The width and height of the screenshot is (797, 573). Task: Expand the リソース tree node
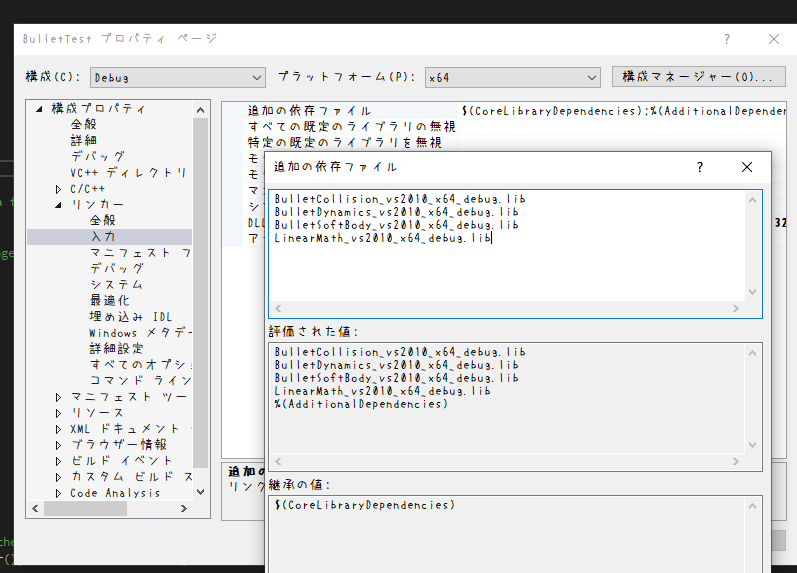click(58, 413)
